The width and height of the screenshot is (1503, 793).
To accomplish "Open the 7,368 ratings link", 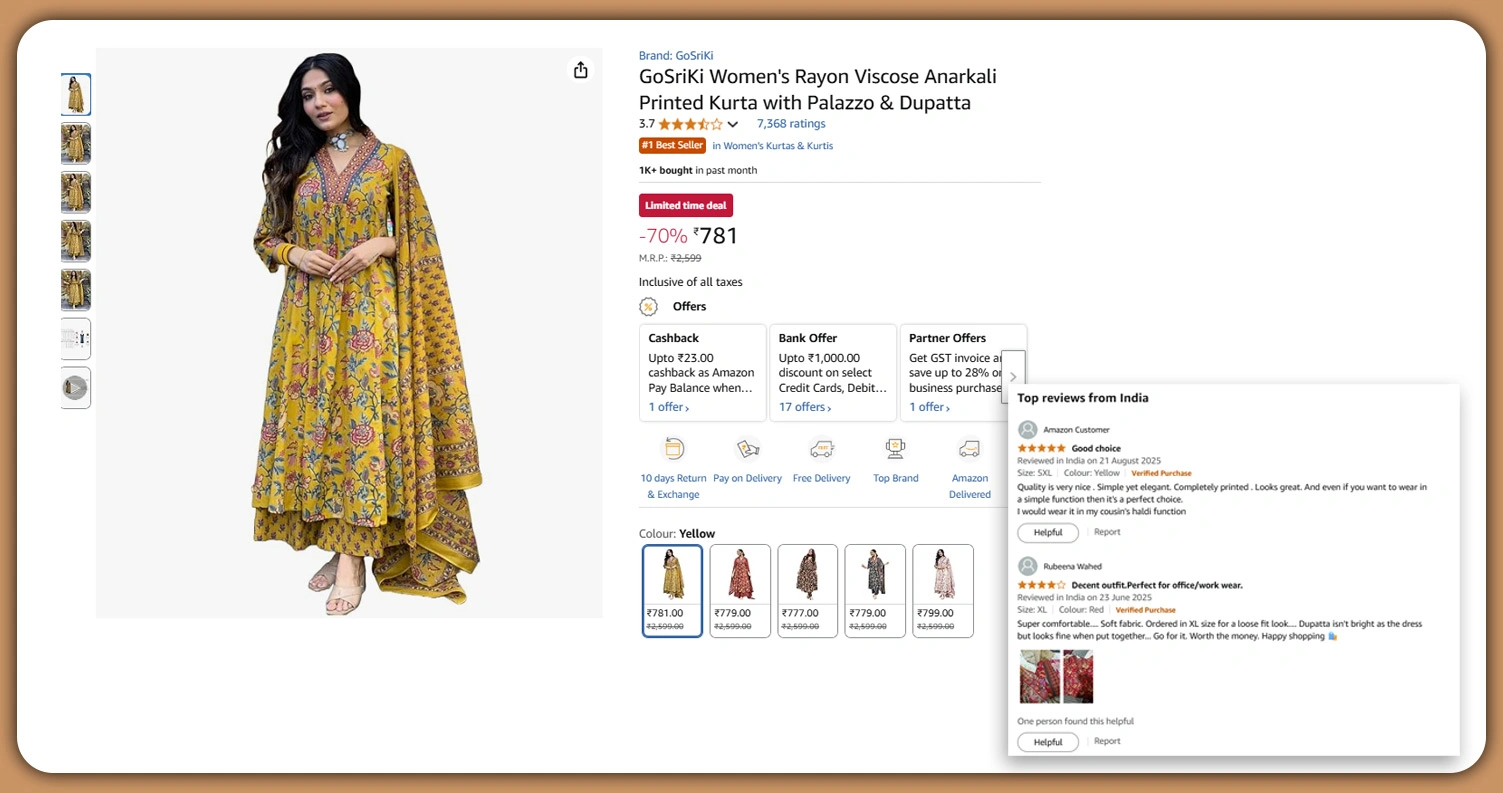I will [x=791, y=124].
